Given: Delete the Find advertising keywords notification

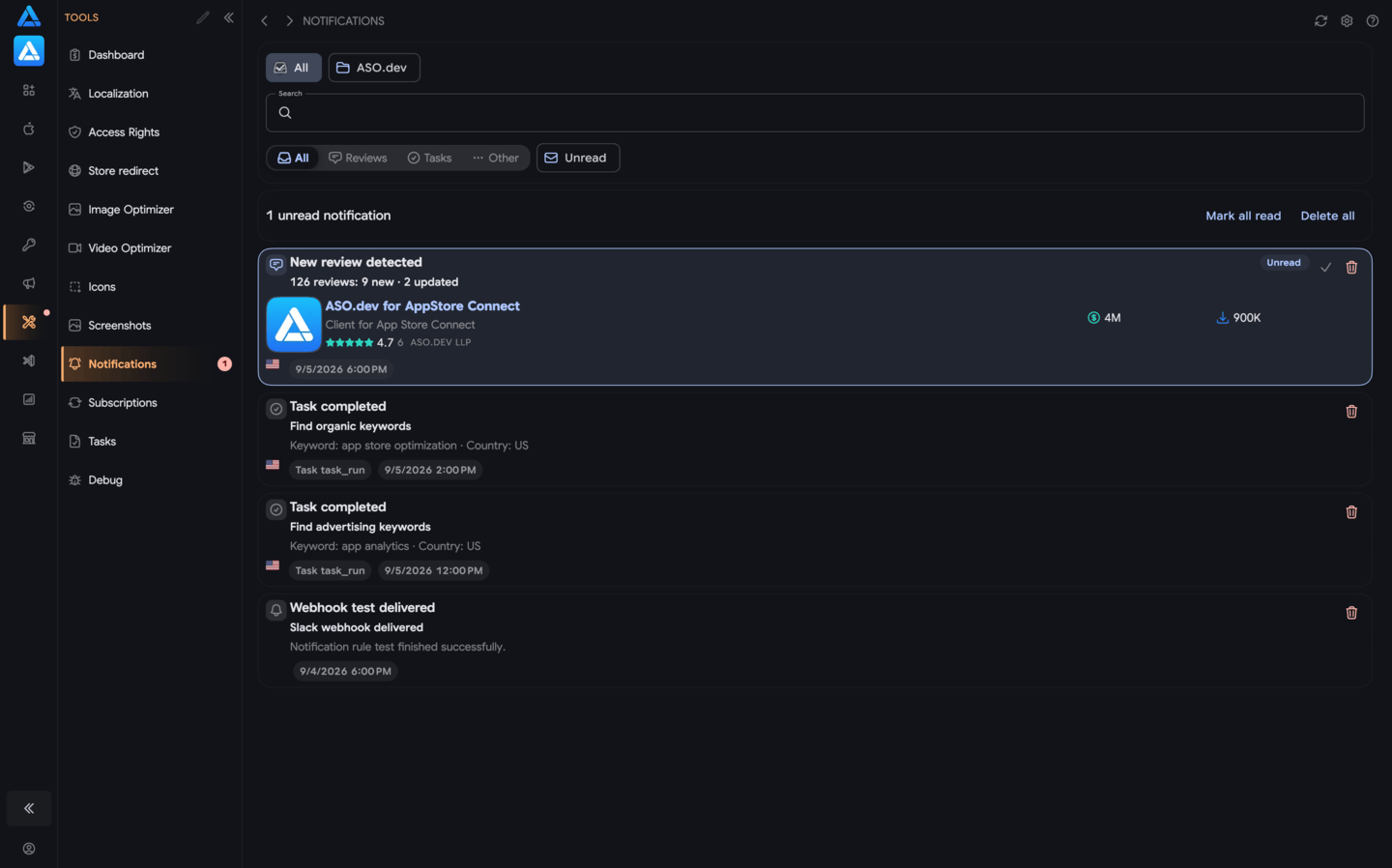Looking at the screenshot, I should click(1351, 512).
